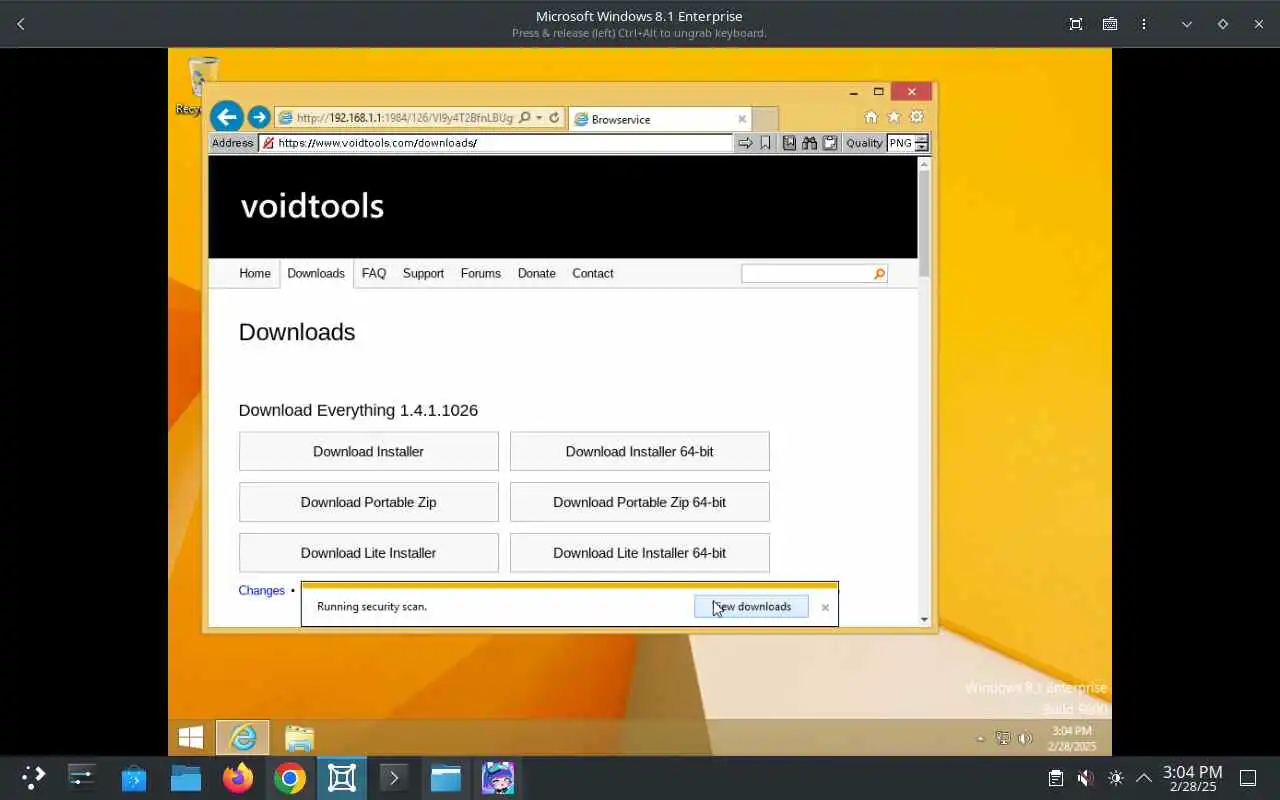Image resolution: width=1280 pixels, height=800 pixels.
Task: Click the voidtools logo
Action: click(x=312, y=206)
